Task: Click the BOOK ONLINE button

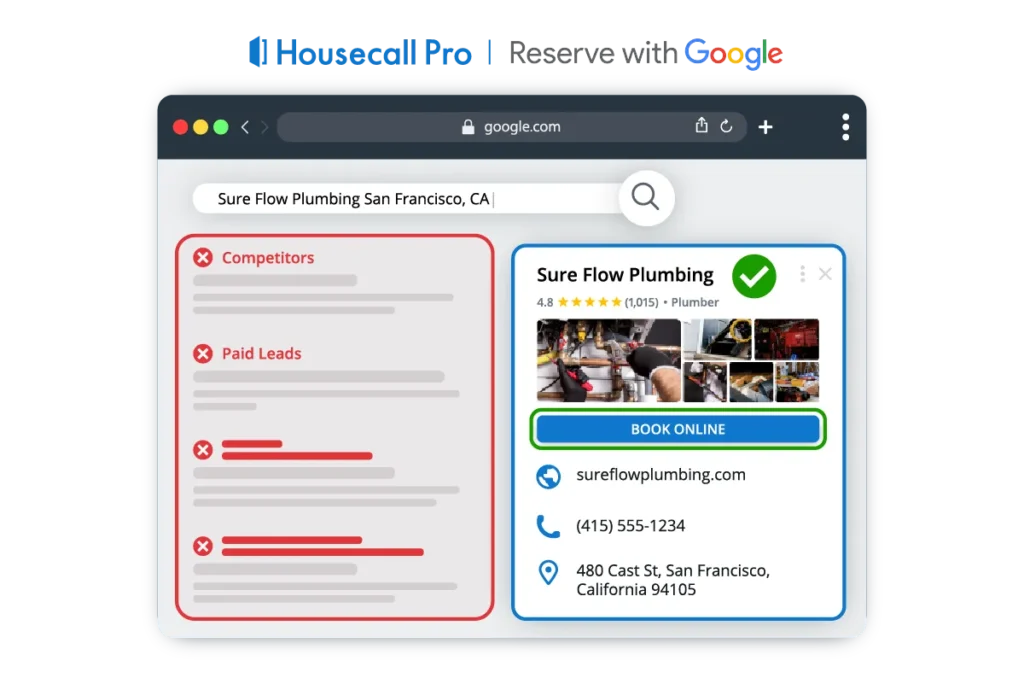Action: click(x=678, y=429)
